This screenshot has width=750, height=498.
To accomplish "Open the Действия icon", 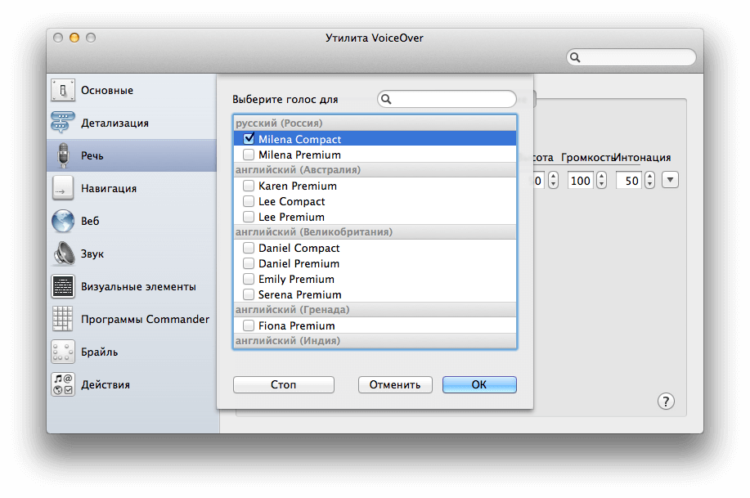I will tap(63, 384).
